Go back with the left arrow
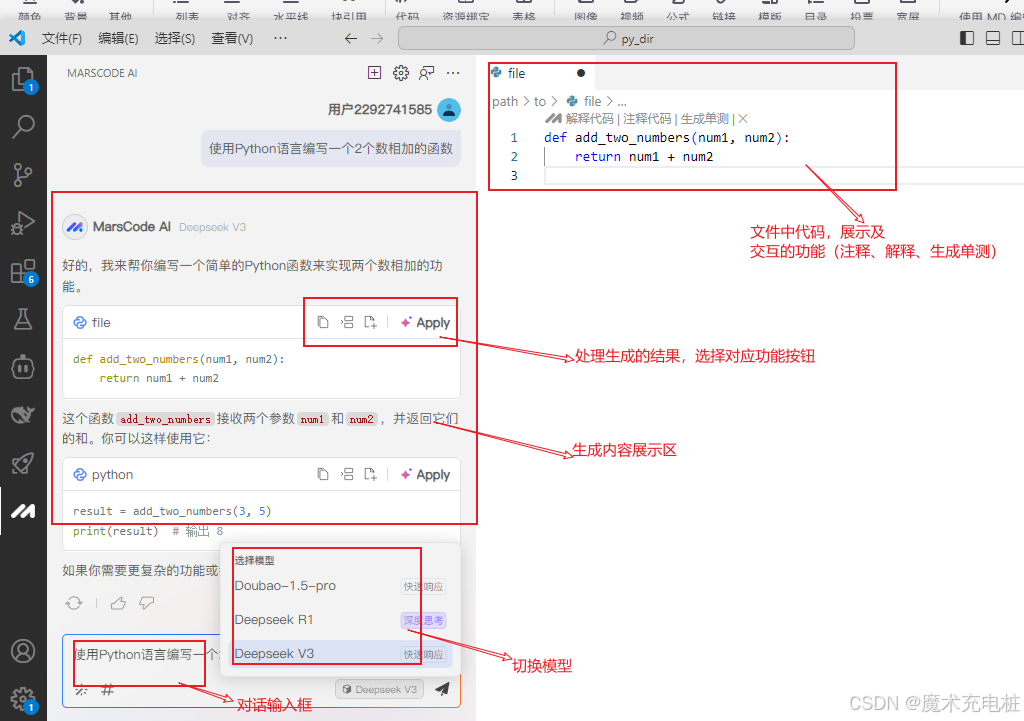Viewport: 1024px width, 721px height. pyautogui.click(x=351, y=39)
